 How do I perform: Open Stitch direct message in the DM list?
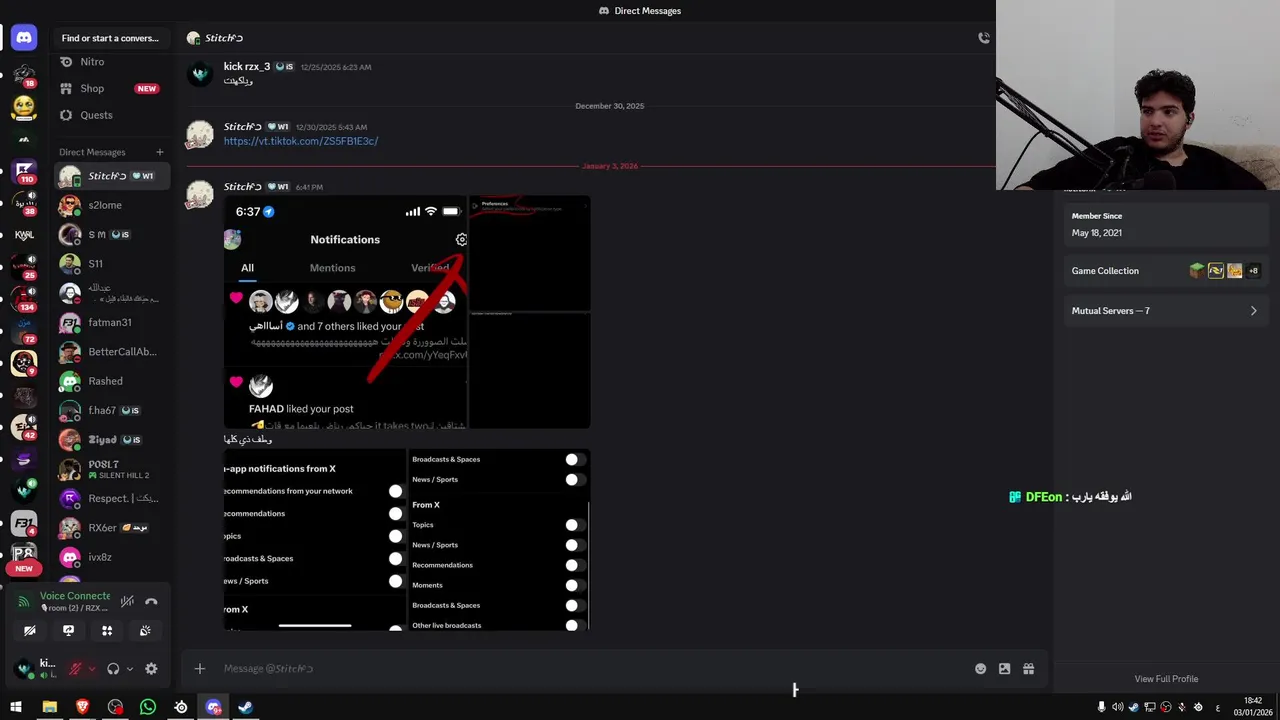pos(112,176)
